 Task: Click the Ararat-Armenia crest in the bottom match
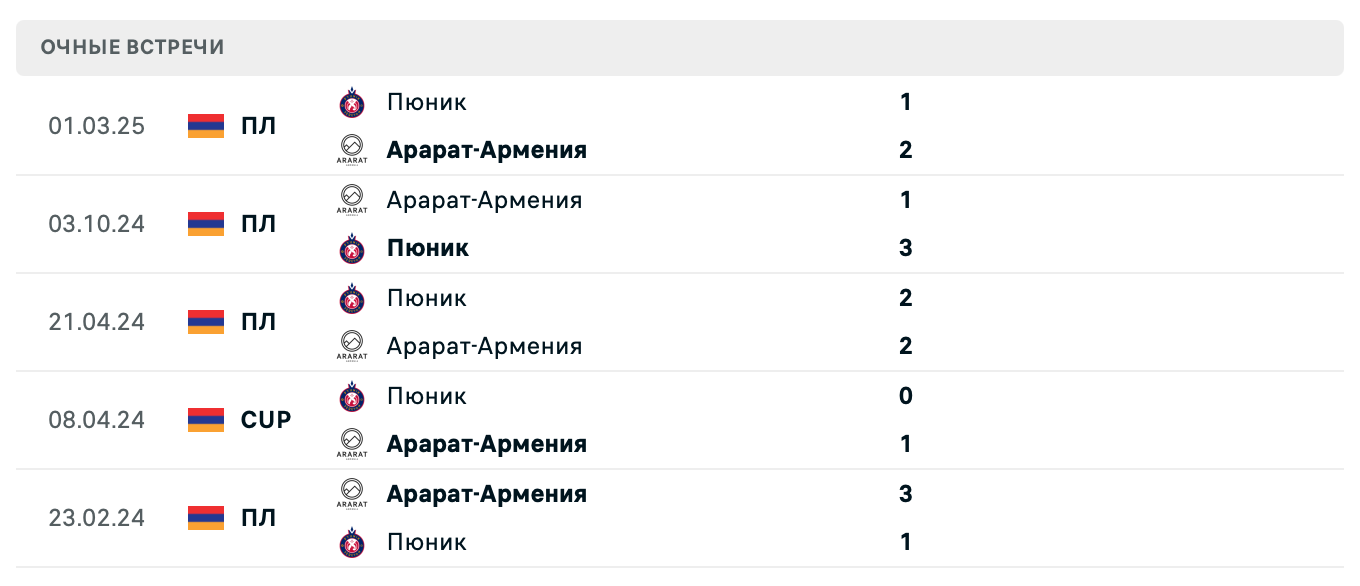(352, 493)
